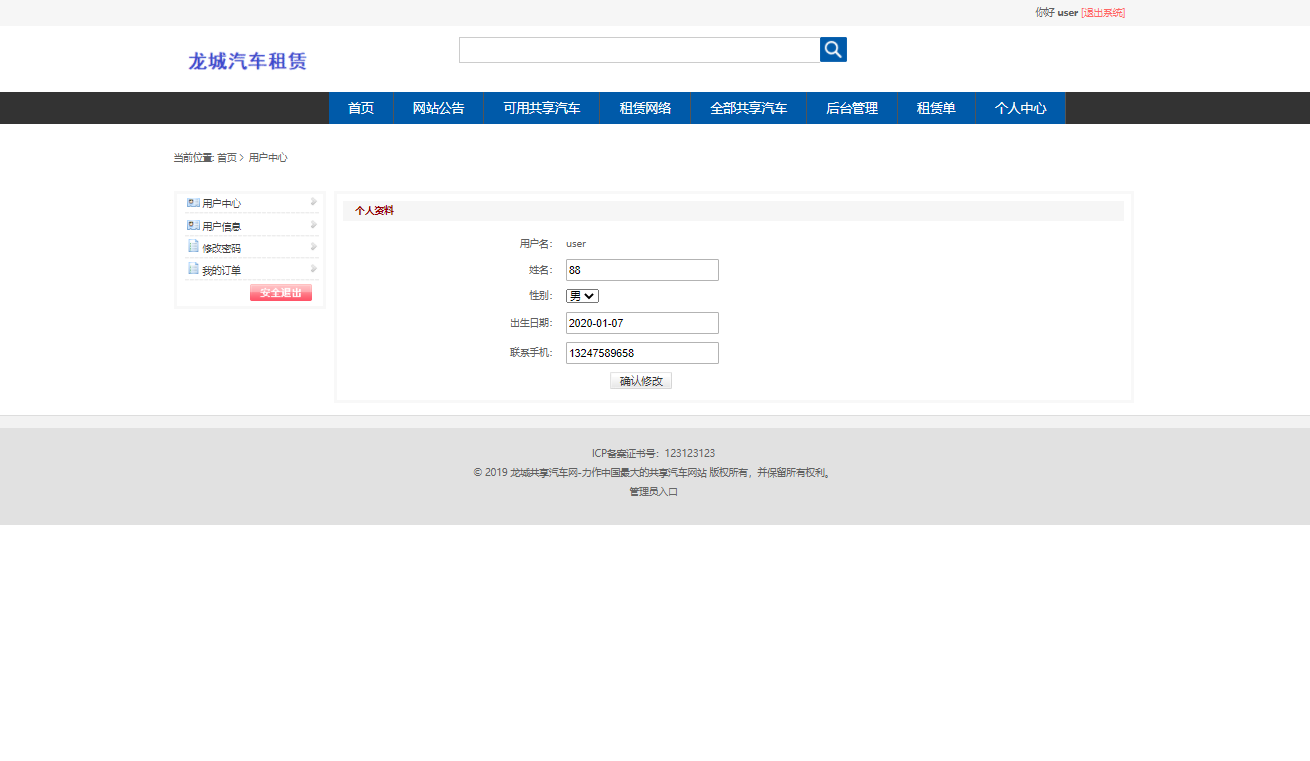1310x761 pixels.
Task: Click the 出生日期 birth date field
Action: click(642, 323)
